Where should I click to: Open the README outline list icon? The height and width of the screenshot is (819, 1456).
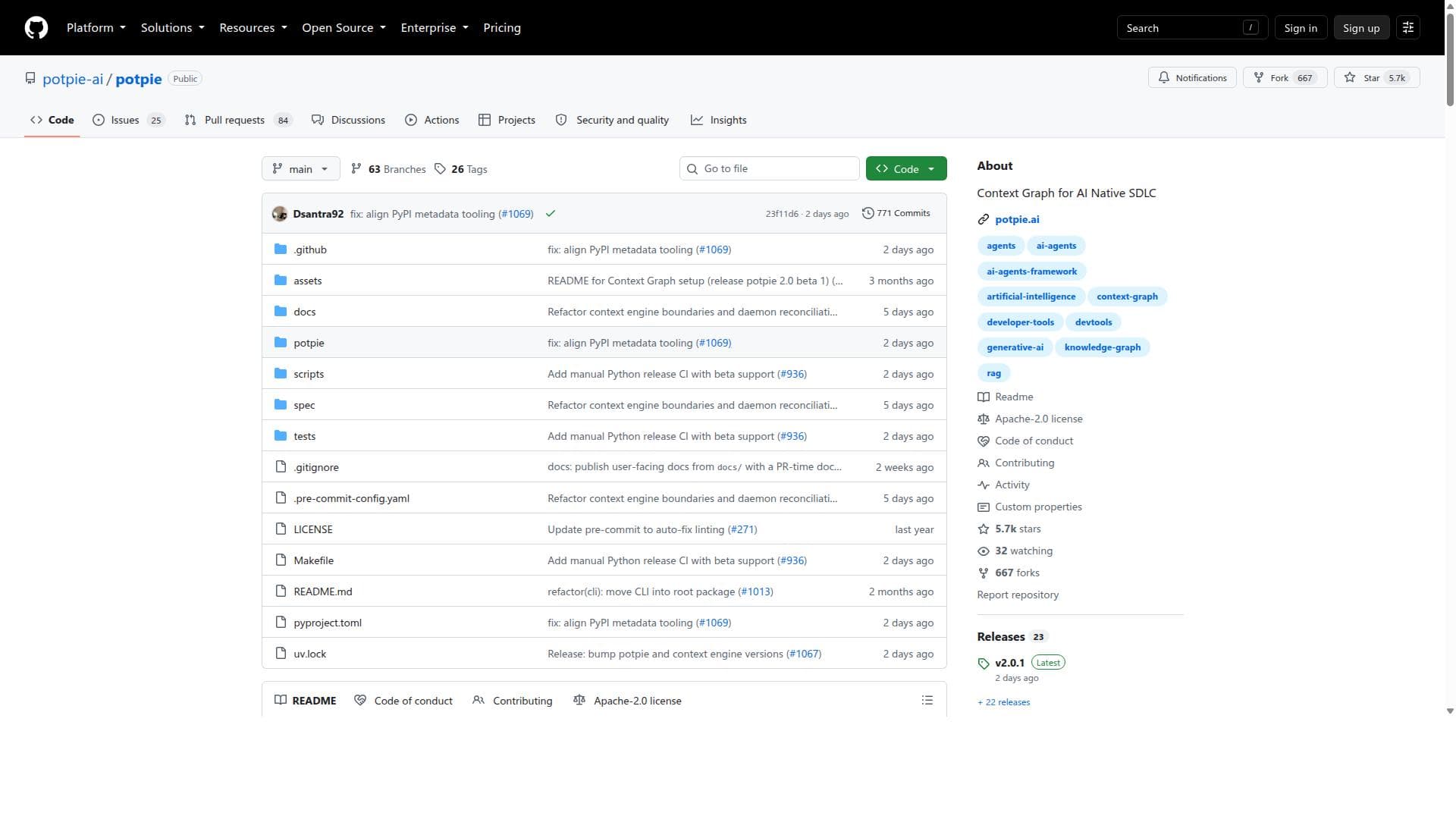tap(927, 701)
